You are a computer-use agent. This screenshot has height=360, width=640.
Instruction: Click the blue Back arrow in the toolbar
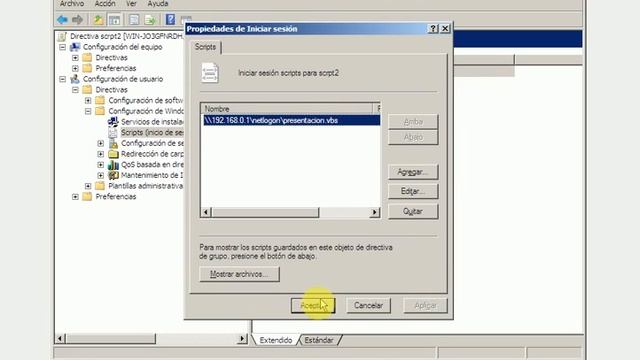pyautogui.click(x=62, y=19)
